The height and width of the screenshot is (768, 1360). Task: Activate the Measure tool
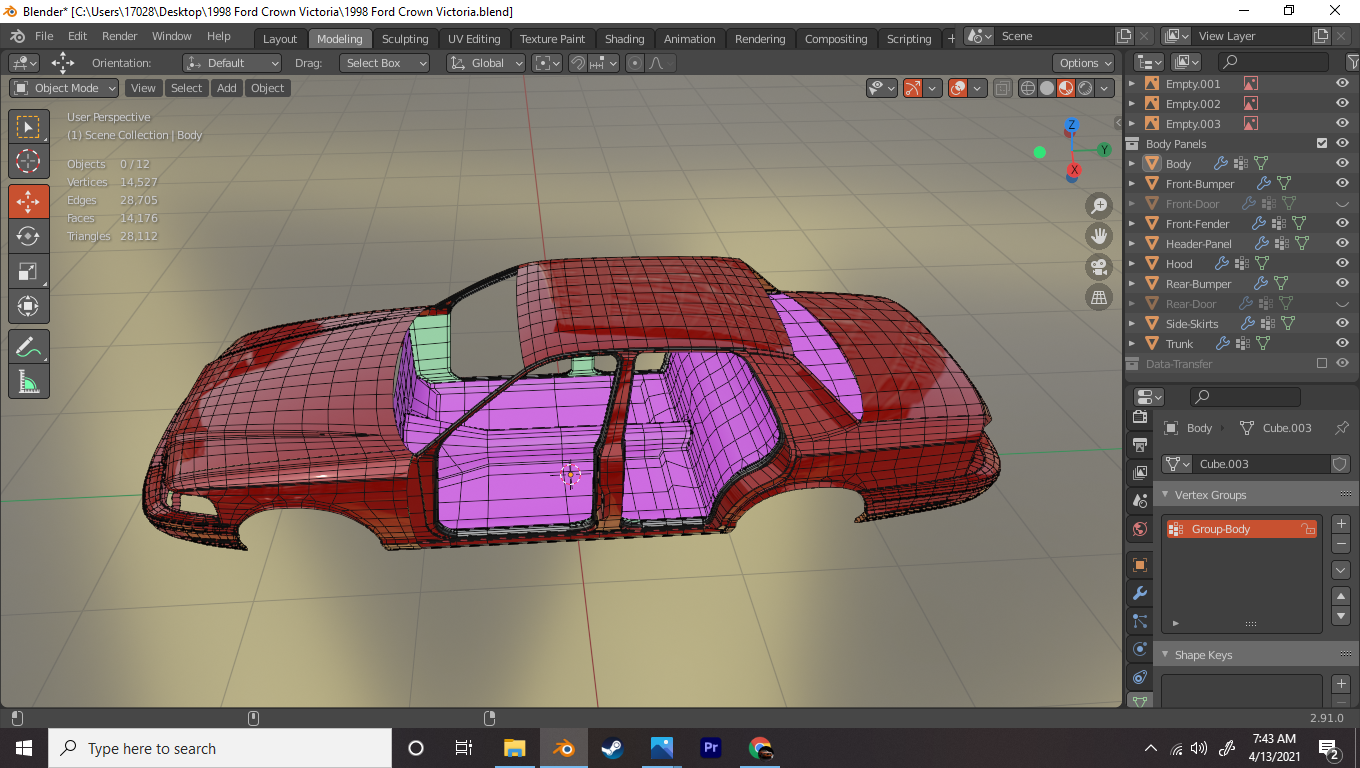pyautogui.click(x=28, y=381)
